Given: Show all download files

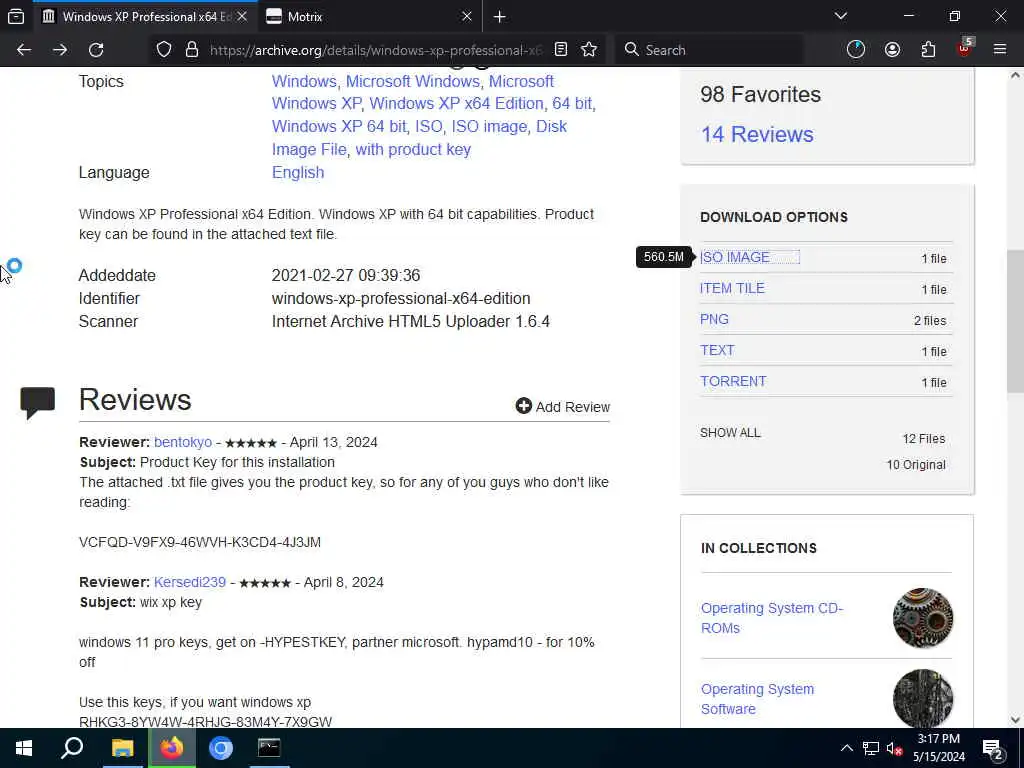Looking at the screenshot, I should [x=730, y=433].
